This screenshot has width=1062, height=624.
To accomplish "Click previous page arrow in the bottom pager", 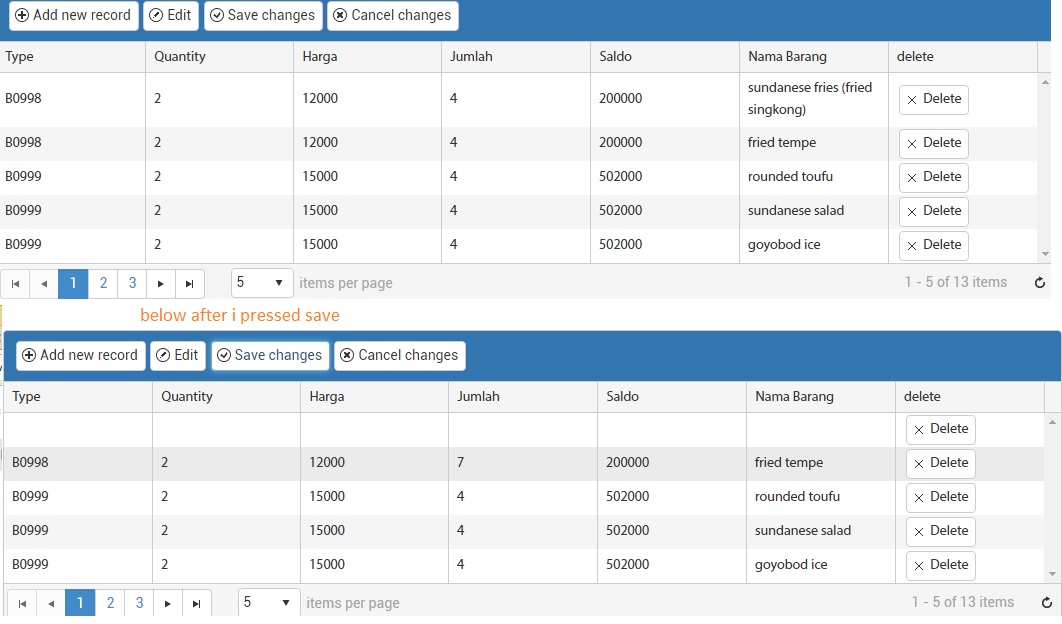I will pos(51,602).
